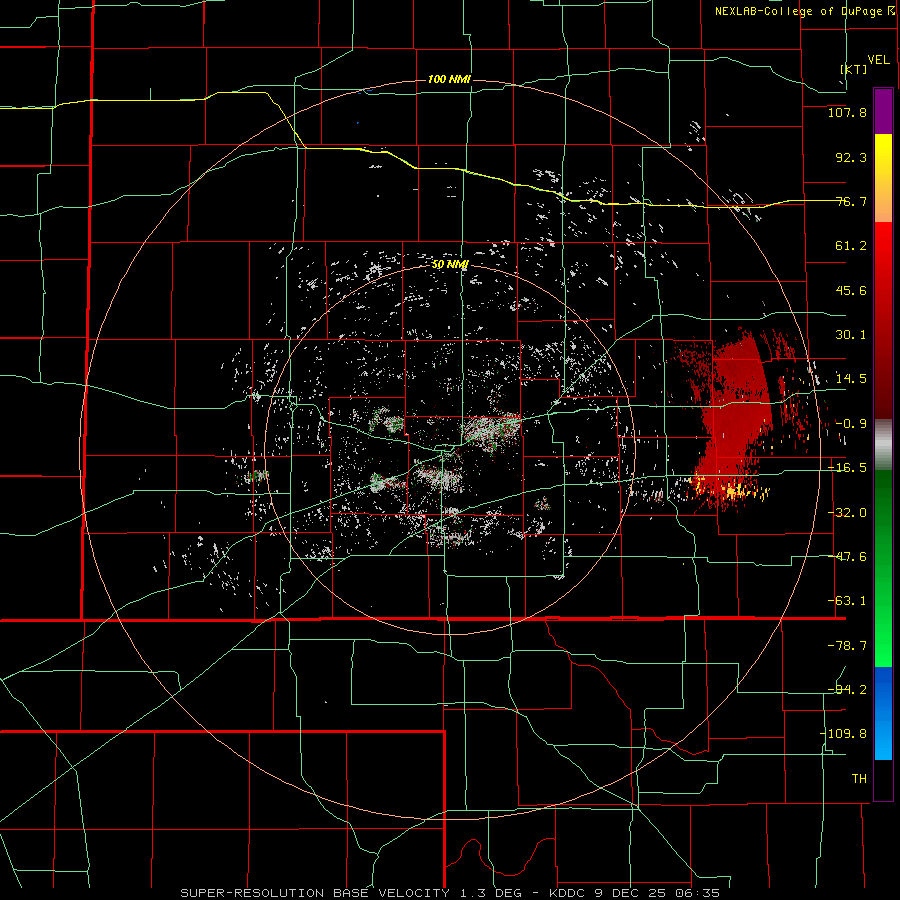This screenshot has width=900, height=900.
Task: Click the 107.8 velocity scale value
Action: tap(847, 112)
